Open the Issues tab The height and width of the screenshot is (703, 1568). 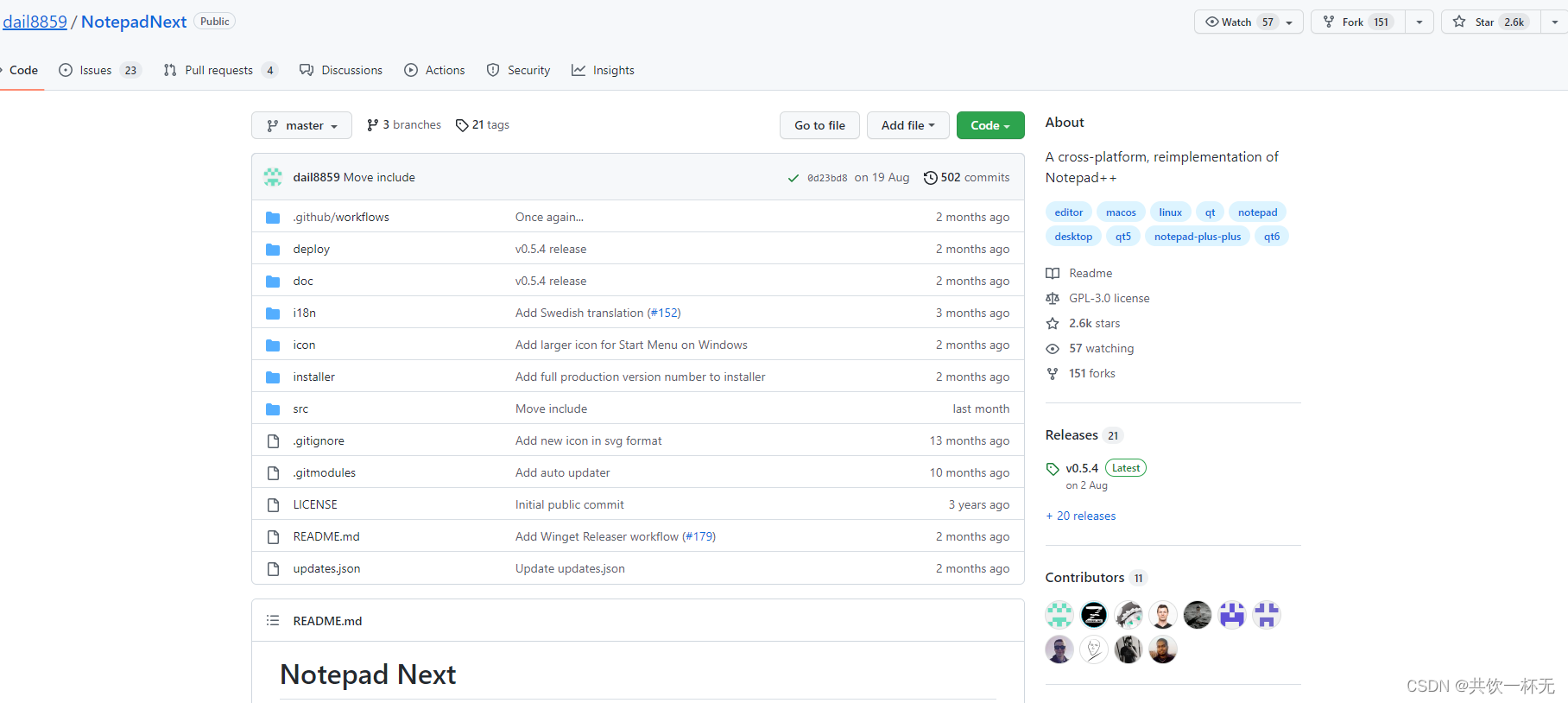pyautogui.click(x=98, y=70)
